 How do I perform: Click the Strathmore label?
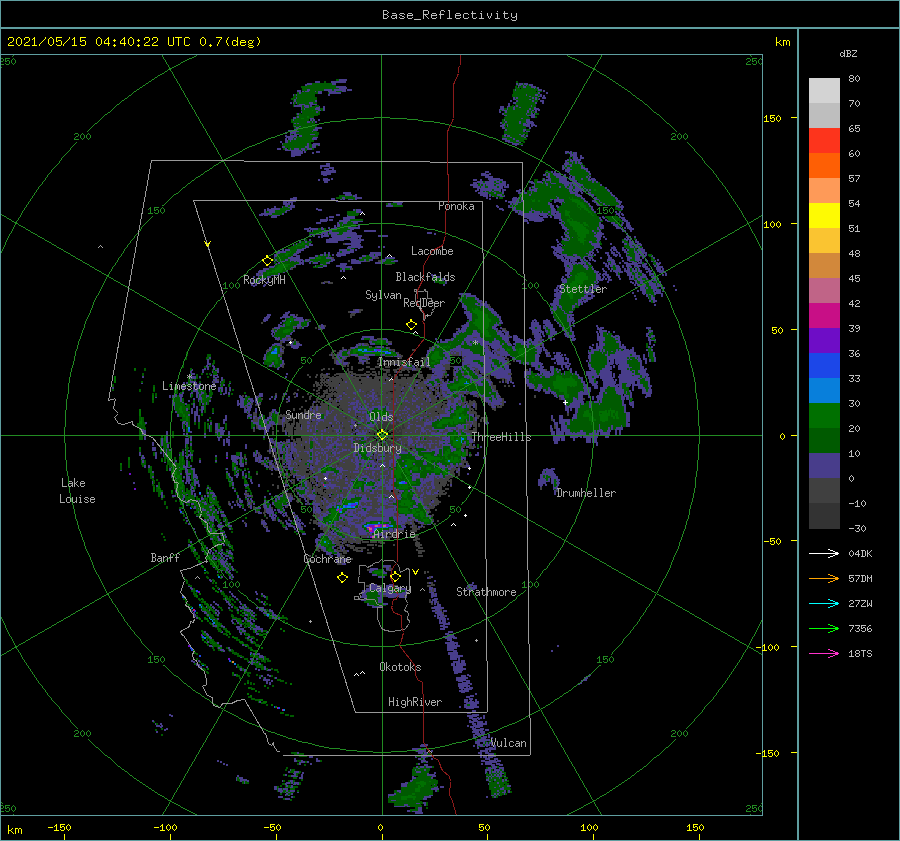click(486, 592)
